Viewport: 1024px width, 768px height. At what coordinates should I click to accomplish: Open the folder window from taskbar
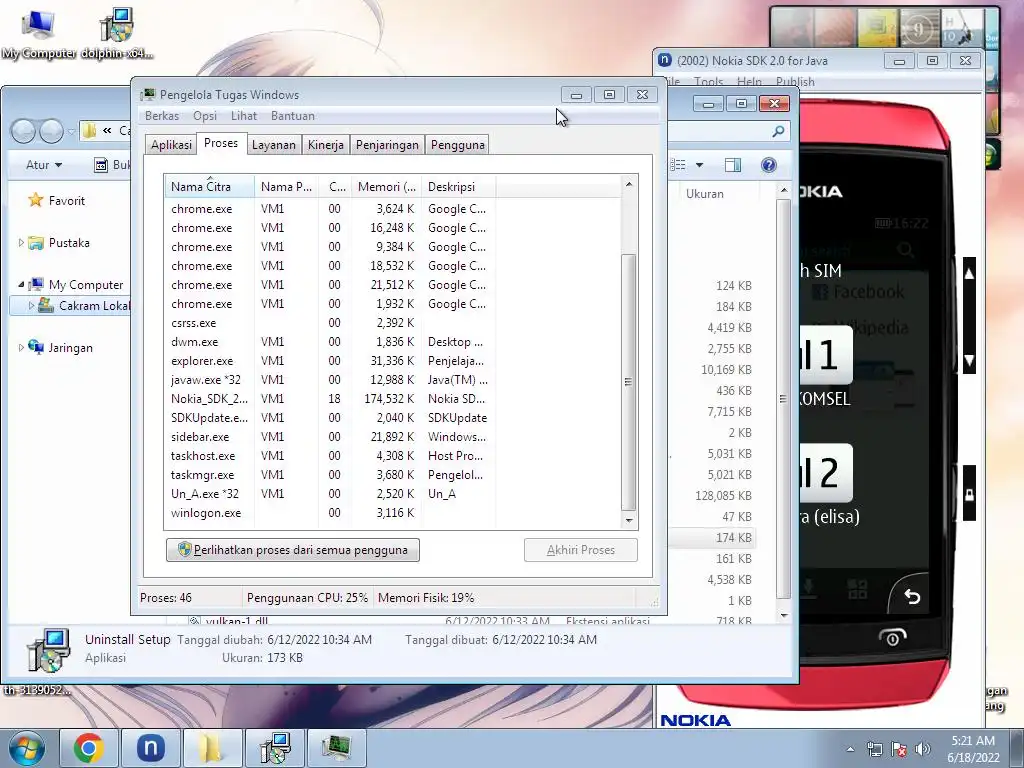[212, 748]
